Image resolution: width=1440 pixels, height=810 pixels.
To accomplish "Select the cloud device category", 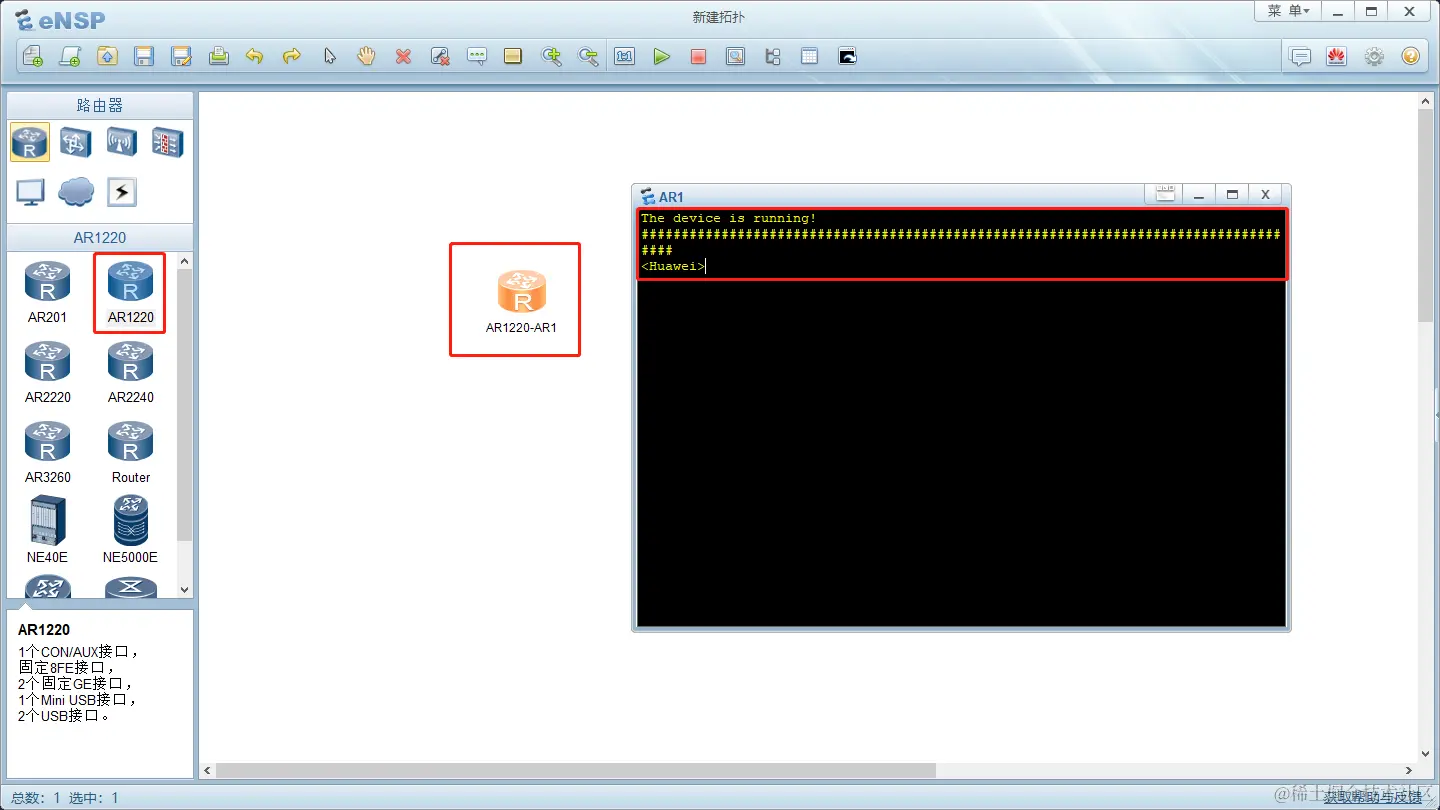I will pos(76,192).
